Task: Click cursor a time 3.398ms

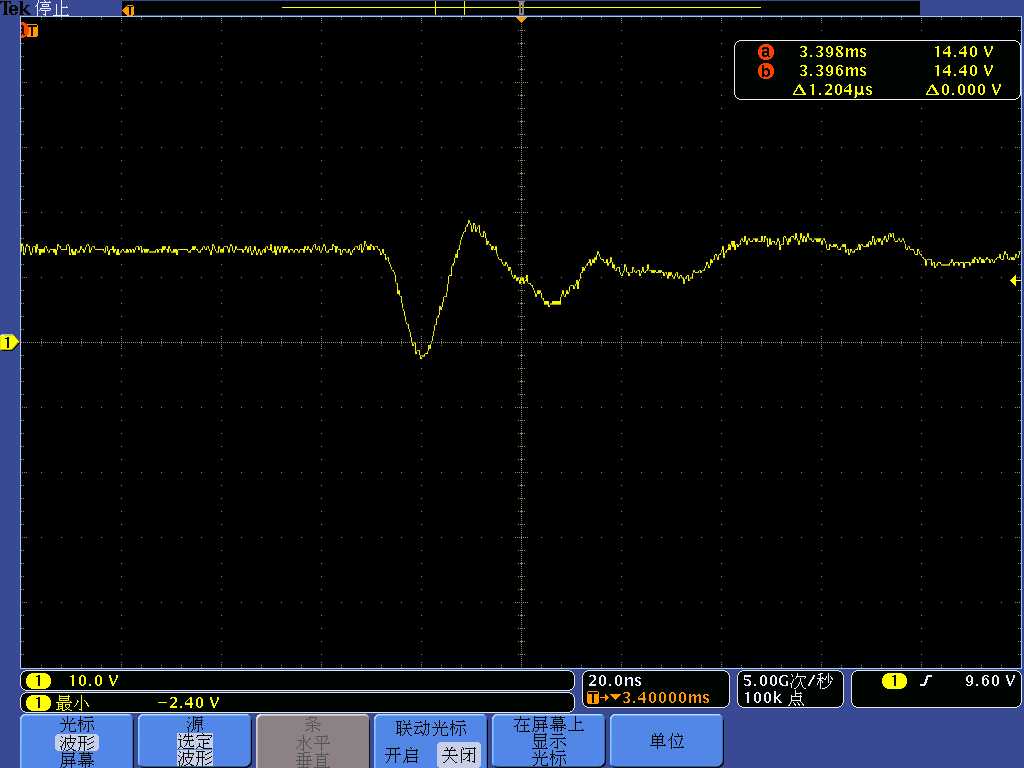Action: pos(833,52)
